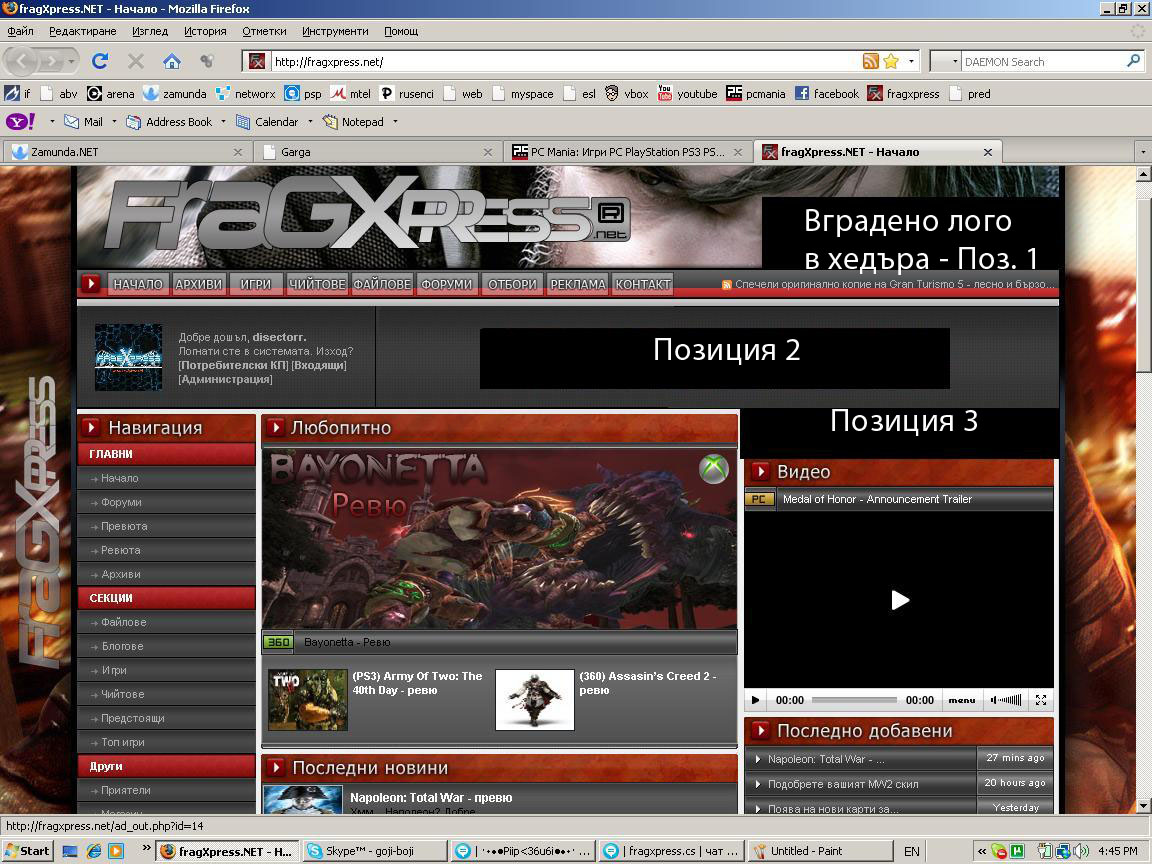Switch to Untitled - Paint in taskbar
Screen dimensions: 1152x864
pyautogui.click(x=820, y=851)
